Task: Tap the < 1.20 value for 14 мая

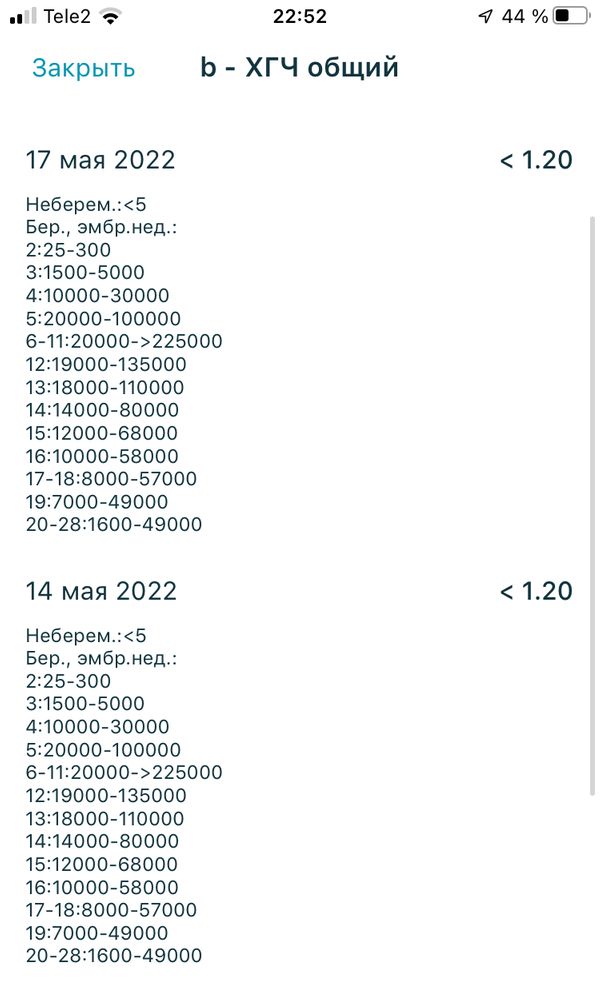Action: pyautogui.click(x=536, y=591)
